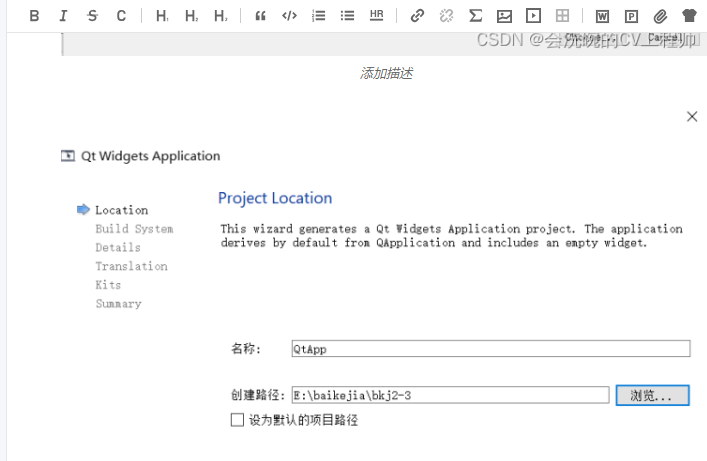The image size is (707, 461).
Task: Click the Qt Widgets Application title
Action: click(151, 156)
